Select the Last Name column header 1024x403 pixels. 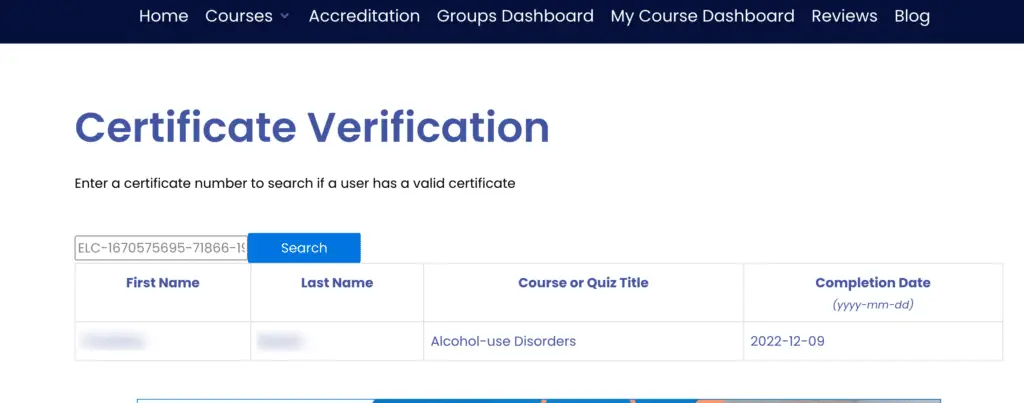pyautogui.click(x=337, y=283)
